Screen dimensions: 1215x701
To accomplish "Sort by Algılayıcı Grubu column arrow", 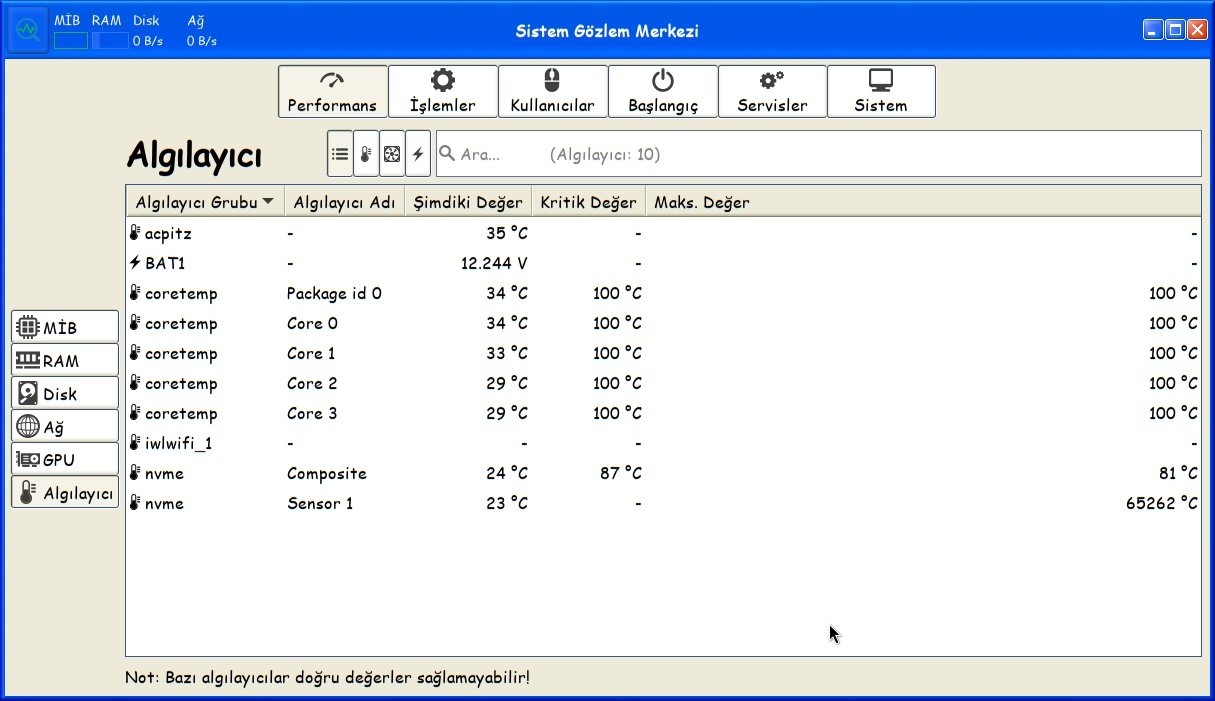I will pos(268,202).
